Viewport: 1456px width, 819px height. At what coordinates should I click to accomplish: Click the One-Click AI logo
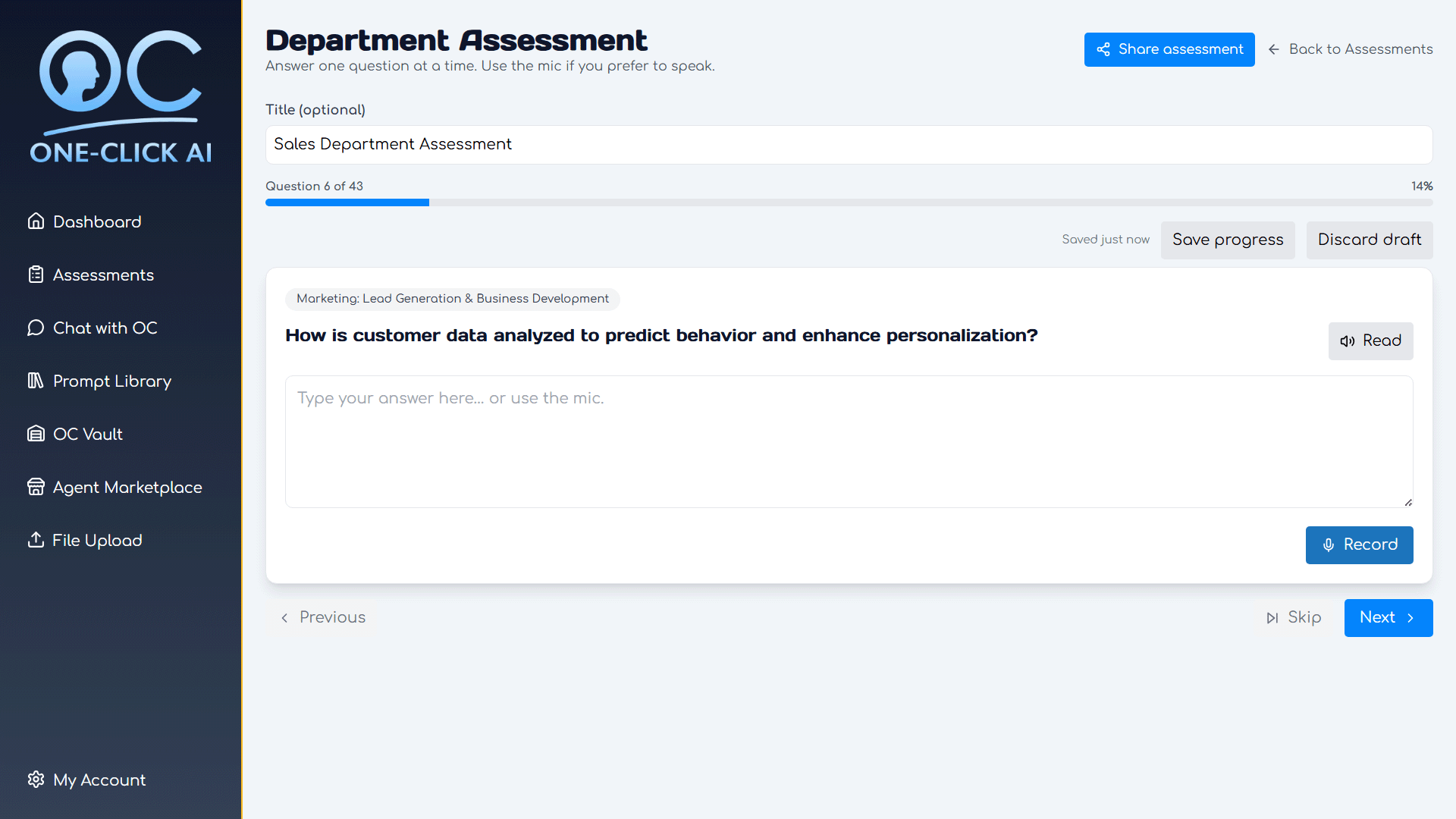click(121, 97)
